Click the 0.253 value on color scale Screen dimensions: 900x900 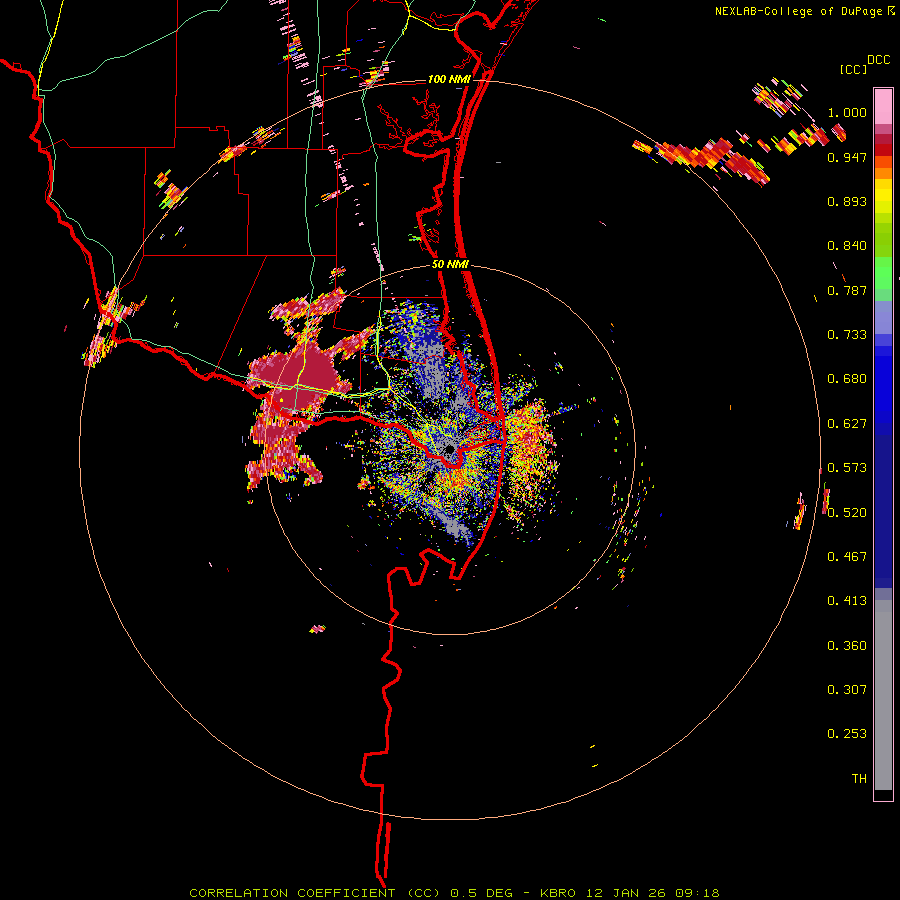click(x=847, y=734)
